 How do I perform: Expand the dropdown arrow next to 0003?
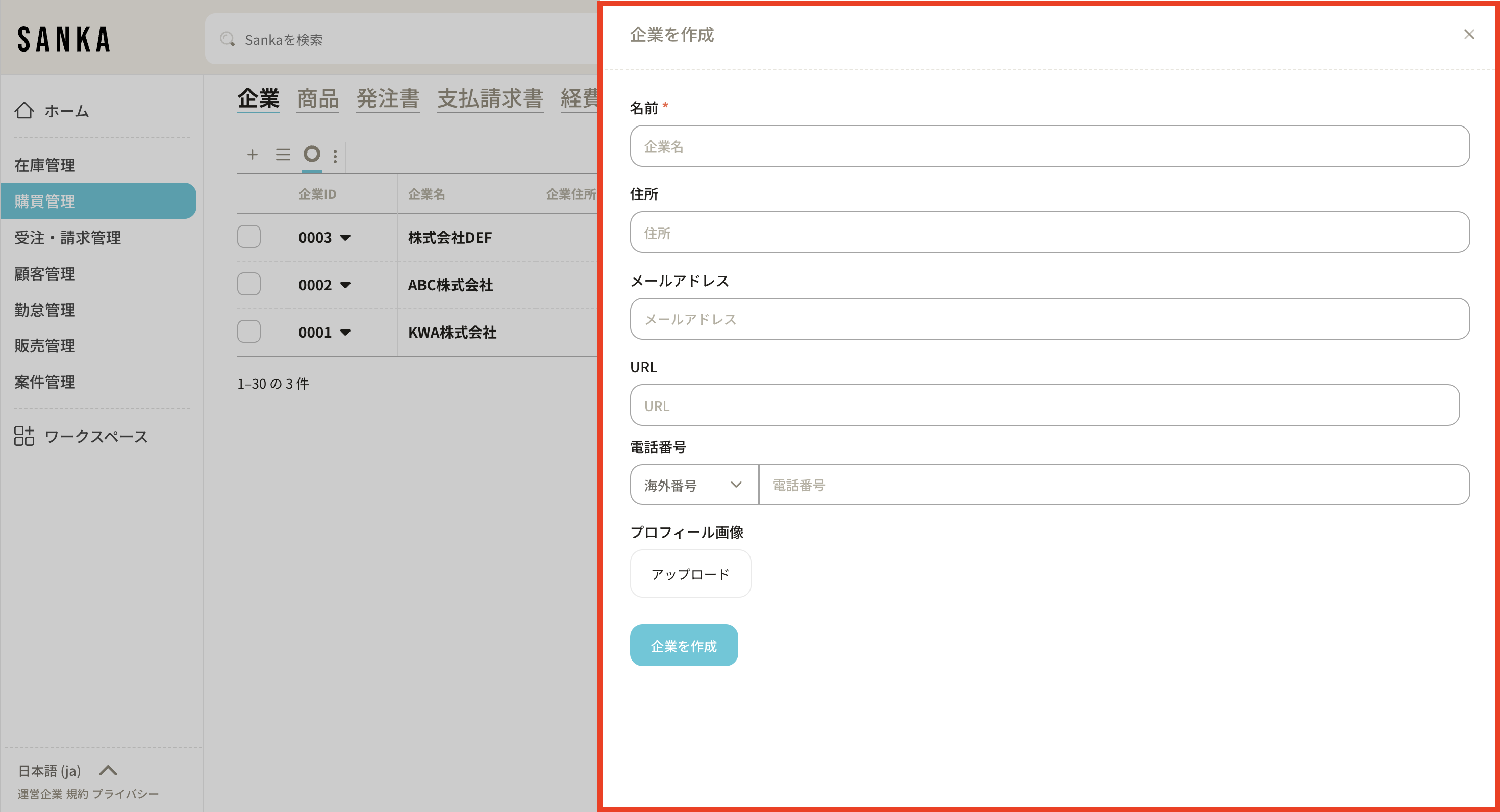pyautogui.click(x=345, y=238)
